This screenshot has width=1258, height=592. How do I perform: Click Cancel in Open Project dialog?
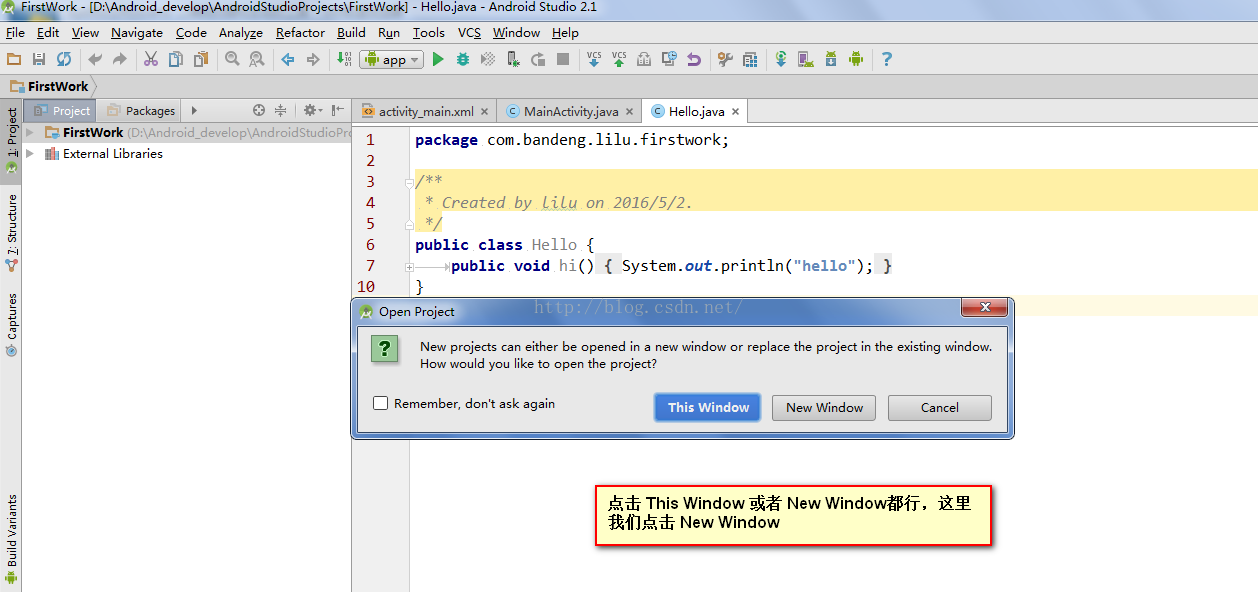click(940, 407)
